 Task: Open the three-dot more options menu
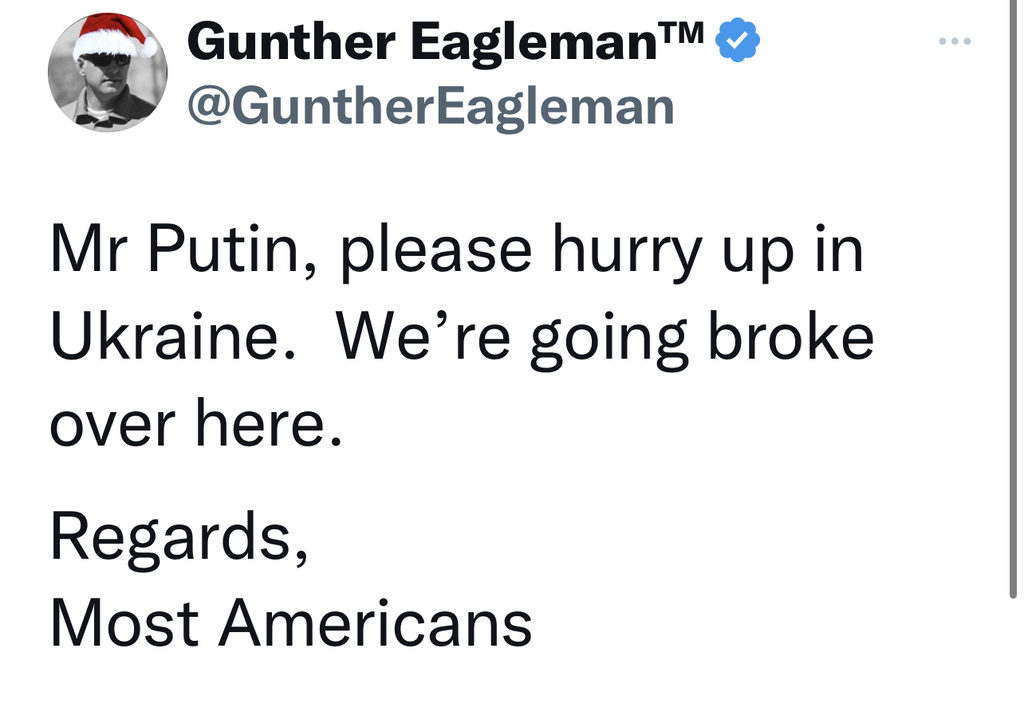click(954, 41)
